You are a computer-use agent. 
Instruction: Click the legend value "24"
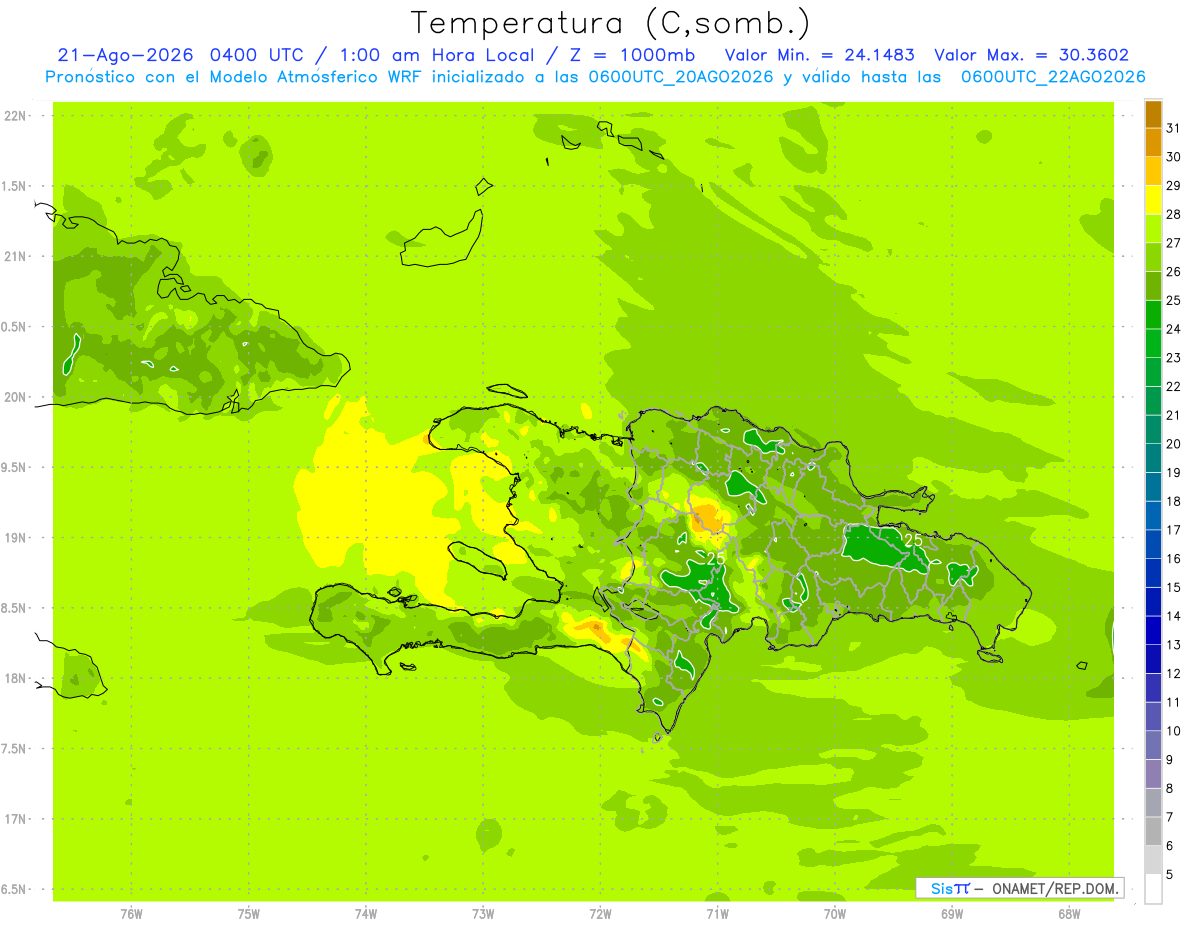click(x=1174, y=329)
